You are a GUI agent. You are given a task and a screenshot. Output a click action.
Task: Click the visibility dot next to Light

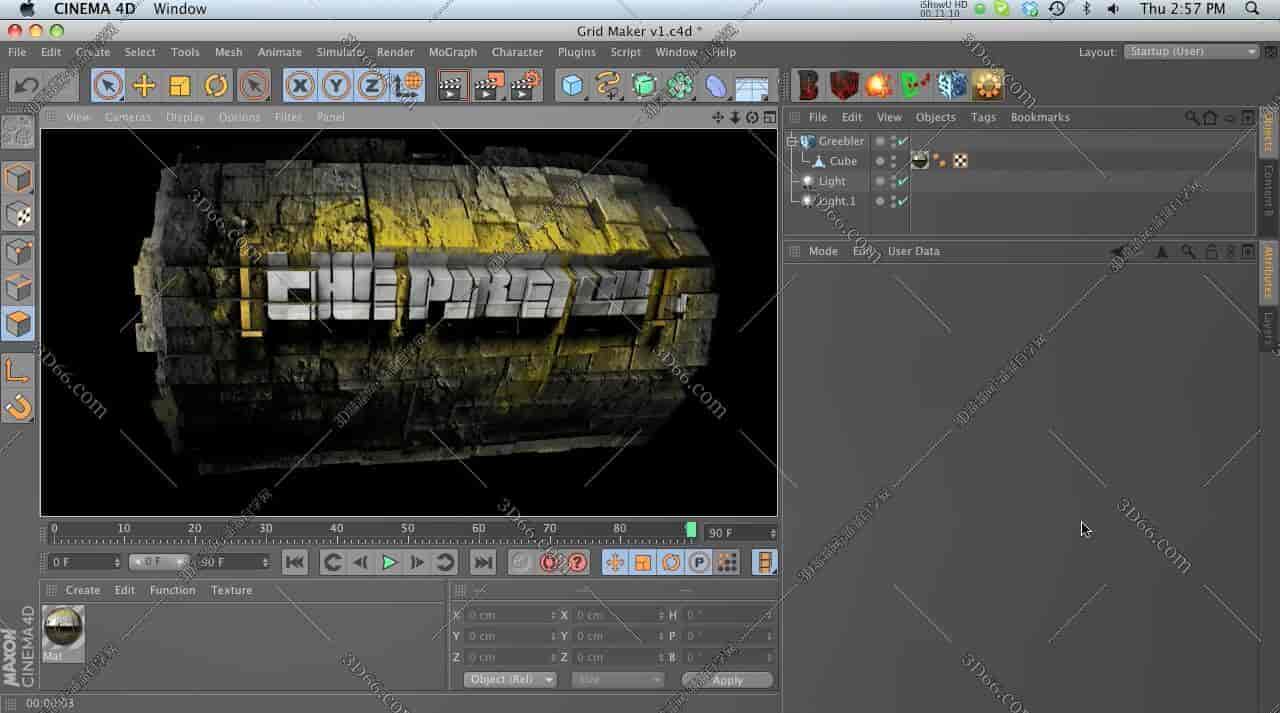click(x=879, y=181)
